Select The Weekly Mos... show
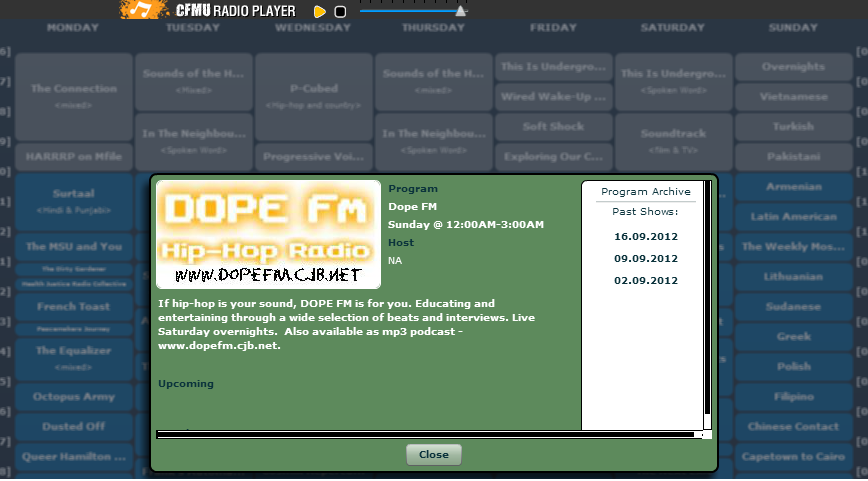This screenshot has height=481, width=868. [794, 247]
